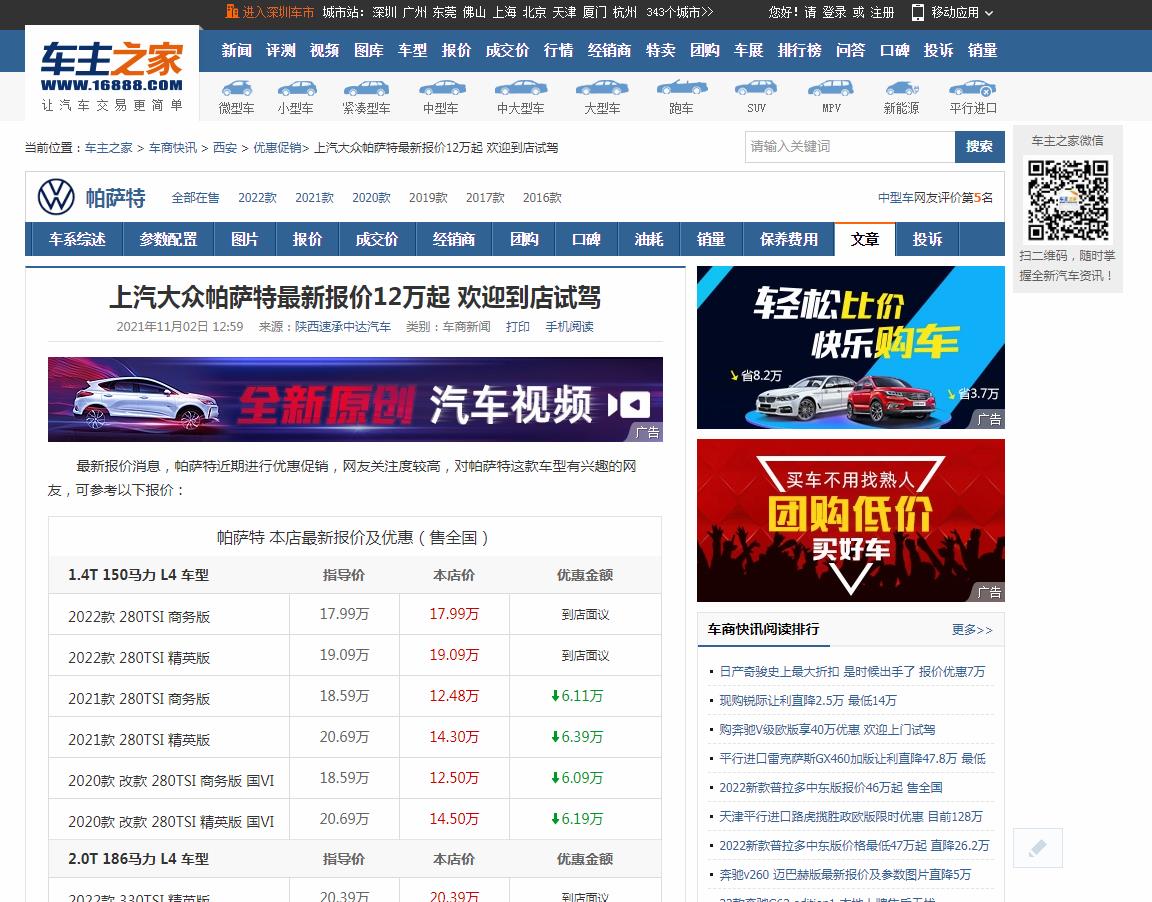The height and width of the screenshot is (902, 1152).
Task: Open article 天津平行进口路虎揽胜政欧版
Action: [851, 816]
